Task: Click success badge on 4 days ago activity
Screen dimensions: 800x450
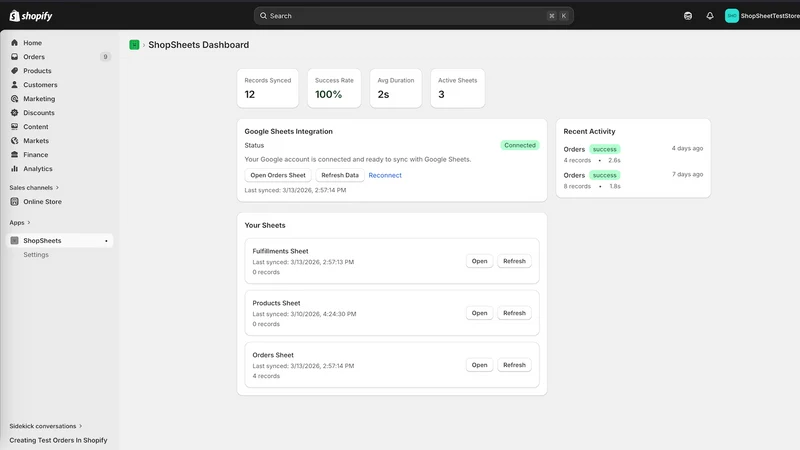Action: (605, 149)
